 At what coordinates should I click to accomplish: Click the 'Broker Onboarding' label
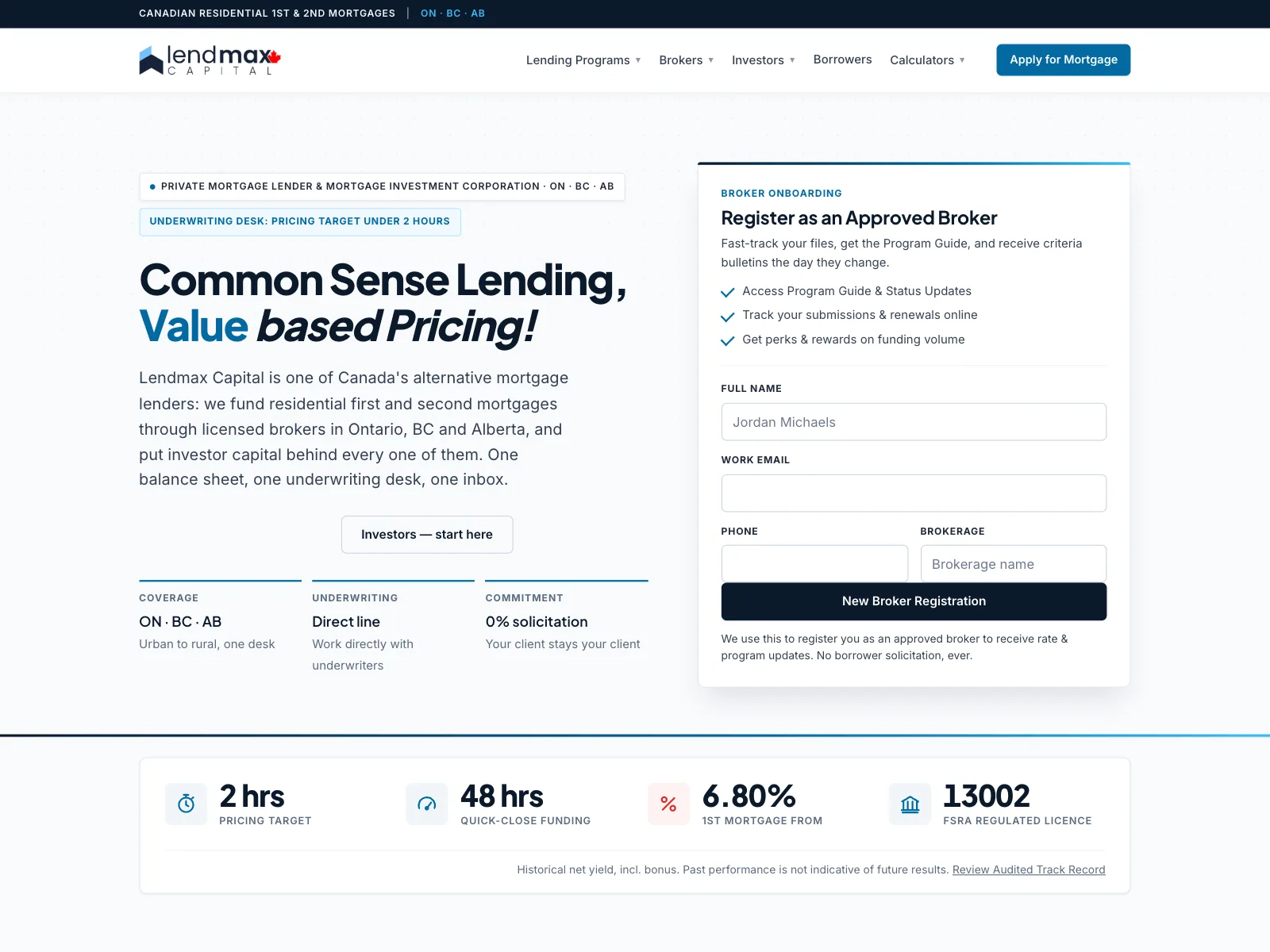(781, 194)
